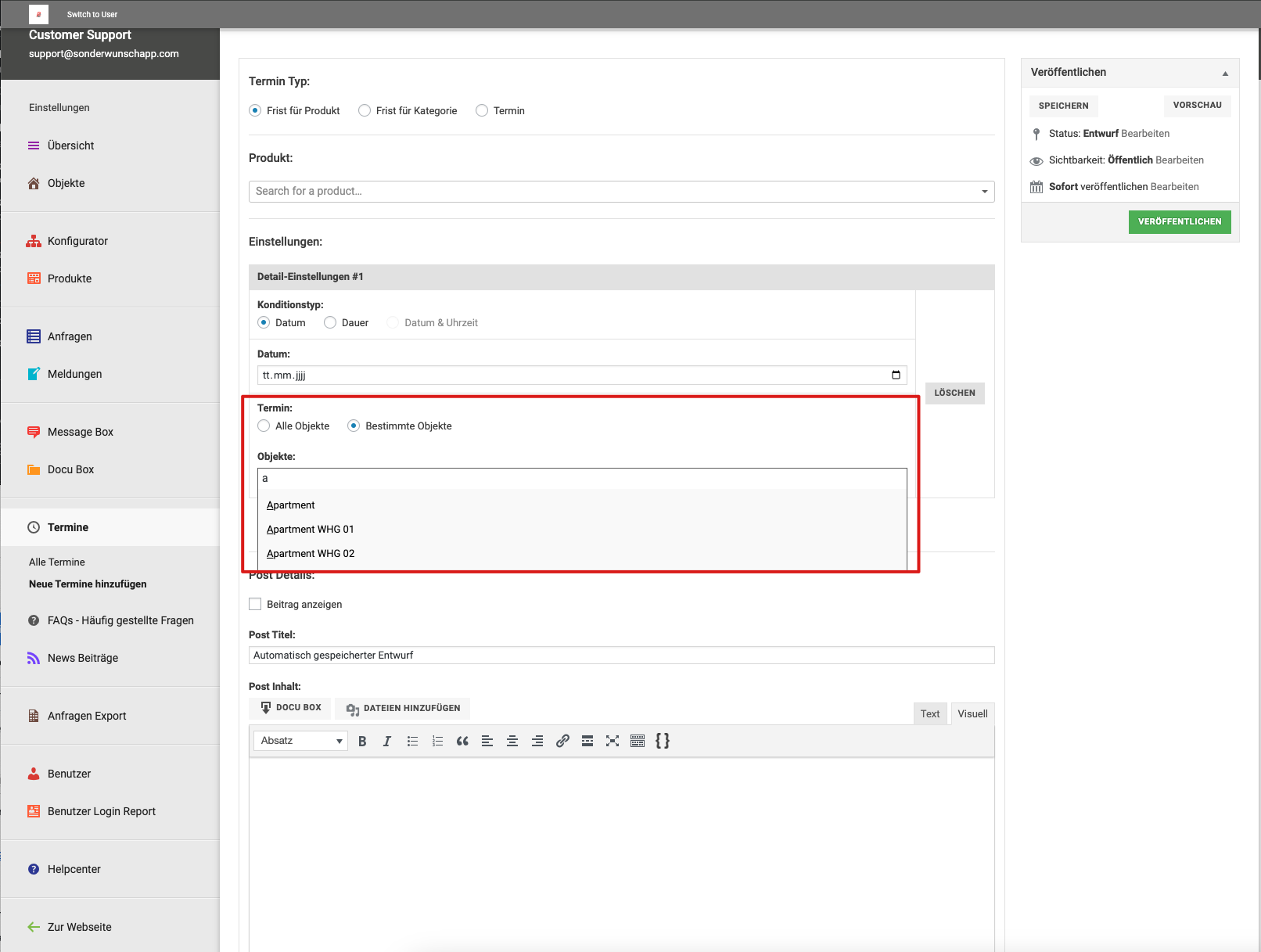Click Dateien hinzufügen button

[403, 708]
